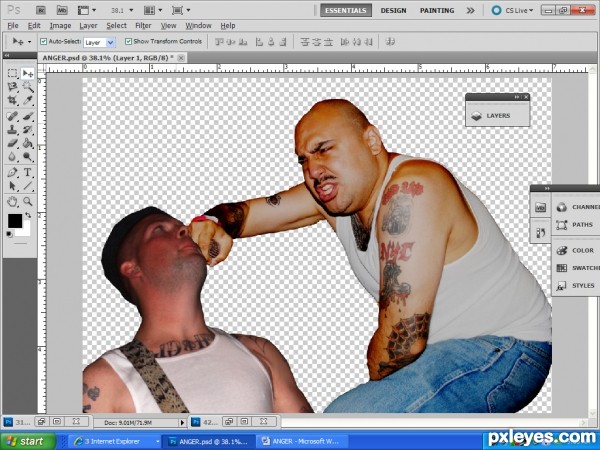Toggle Show Transform Controls checkbox
The image size is (600, 450).
(129, 41)
